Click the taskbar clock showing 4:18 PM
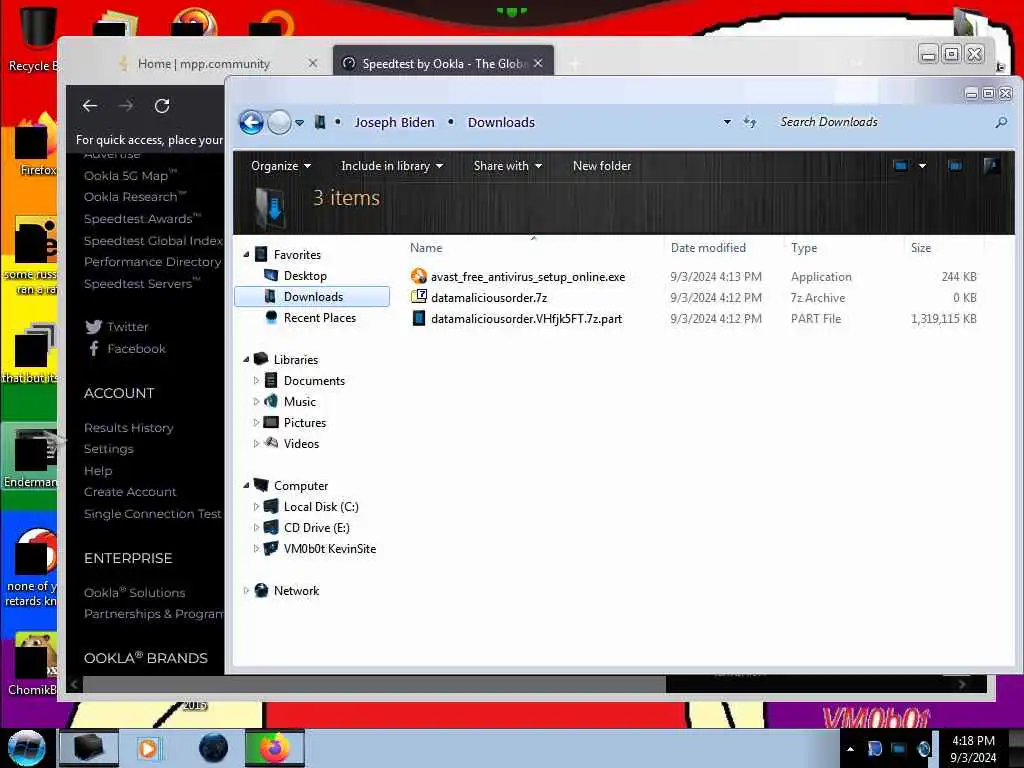Image resolution: width=1024 pixels, height=768 pixels. pos(973,749)
